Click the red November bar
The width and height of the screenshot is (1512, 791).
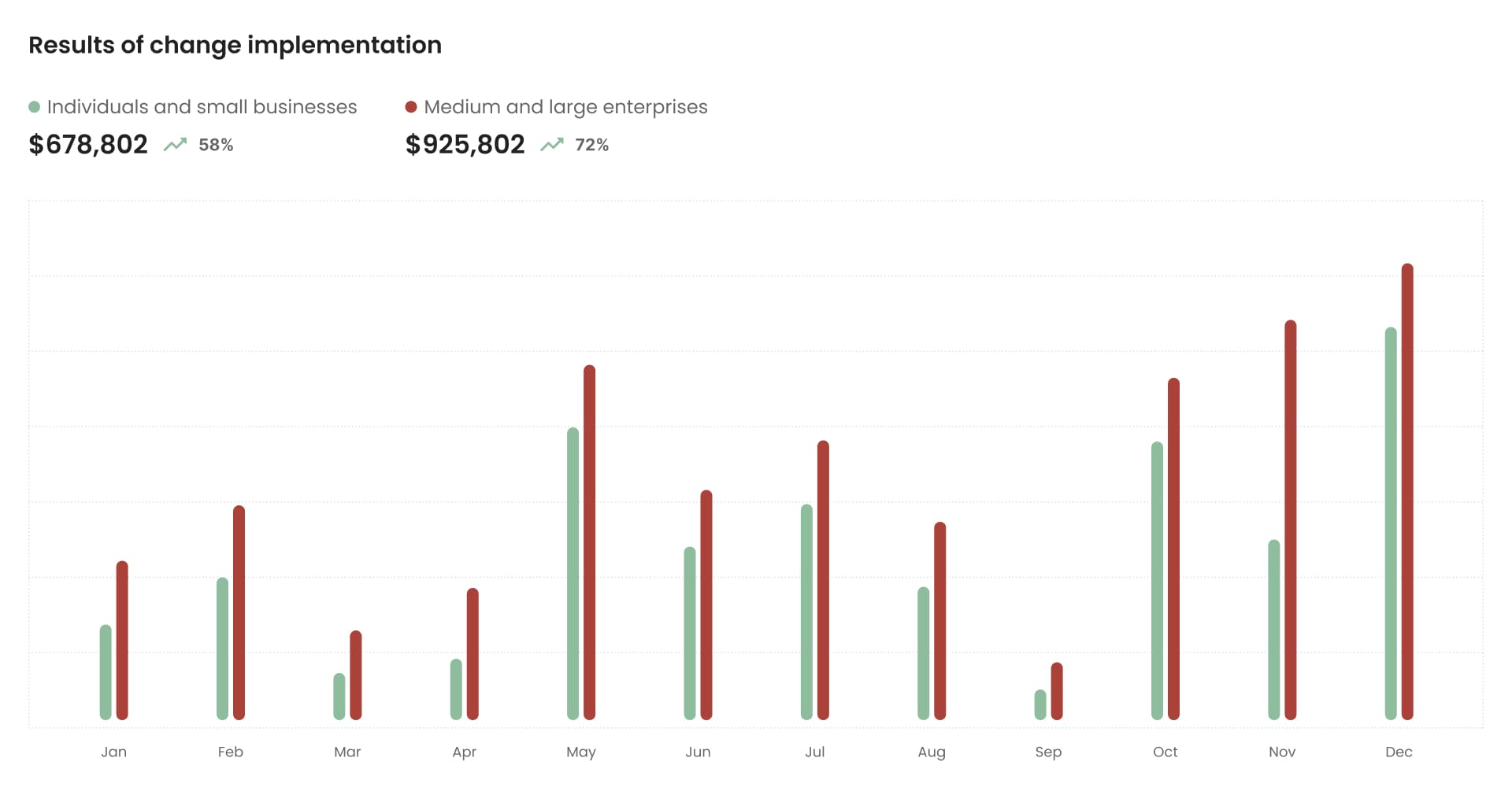(x=1290, y=519)
